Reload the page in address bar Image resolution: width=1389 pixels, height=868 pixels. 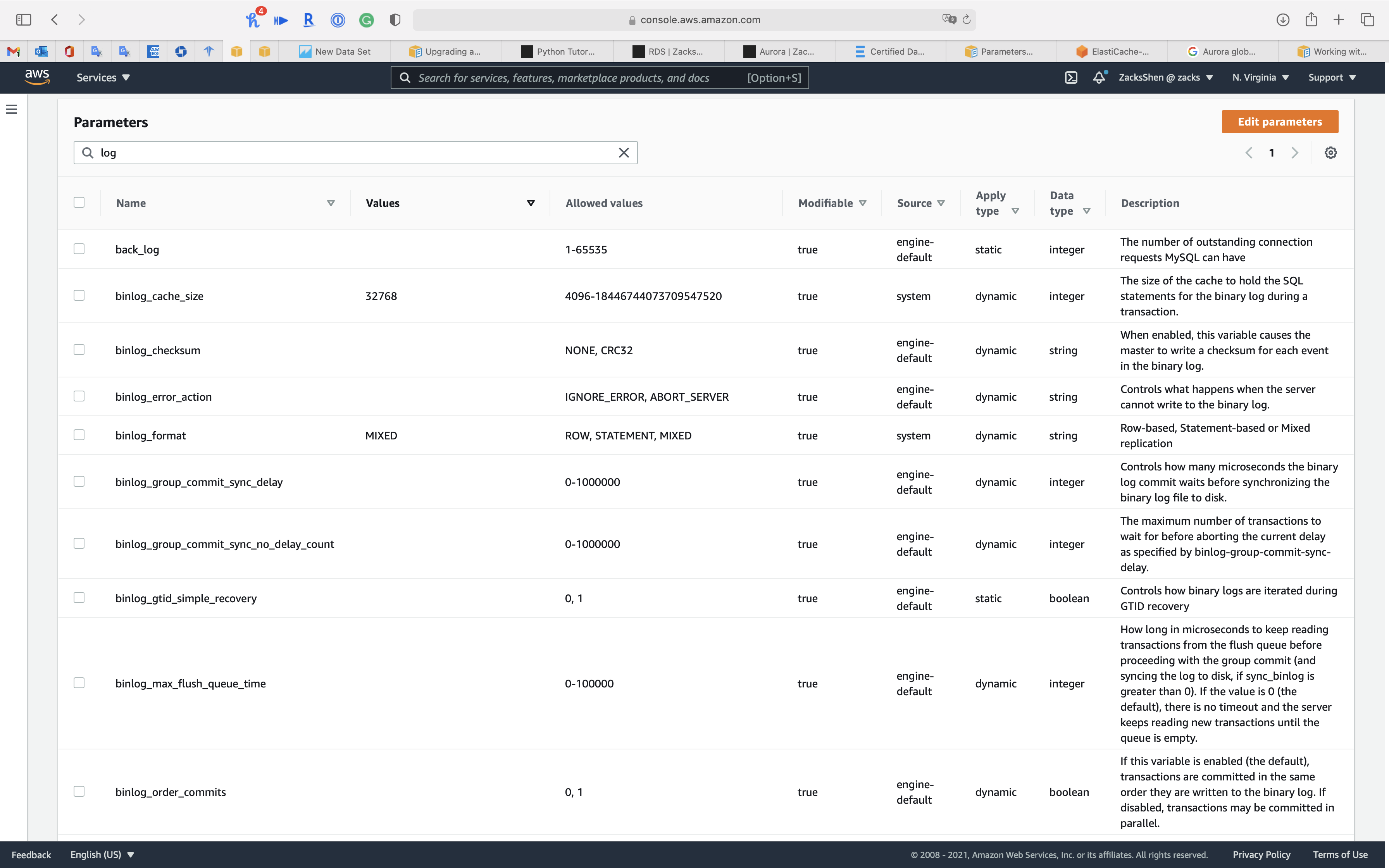(967, 20)
